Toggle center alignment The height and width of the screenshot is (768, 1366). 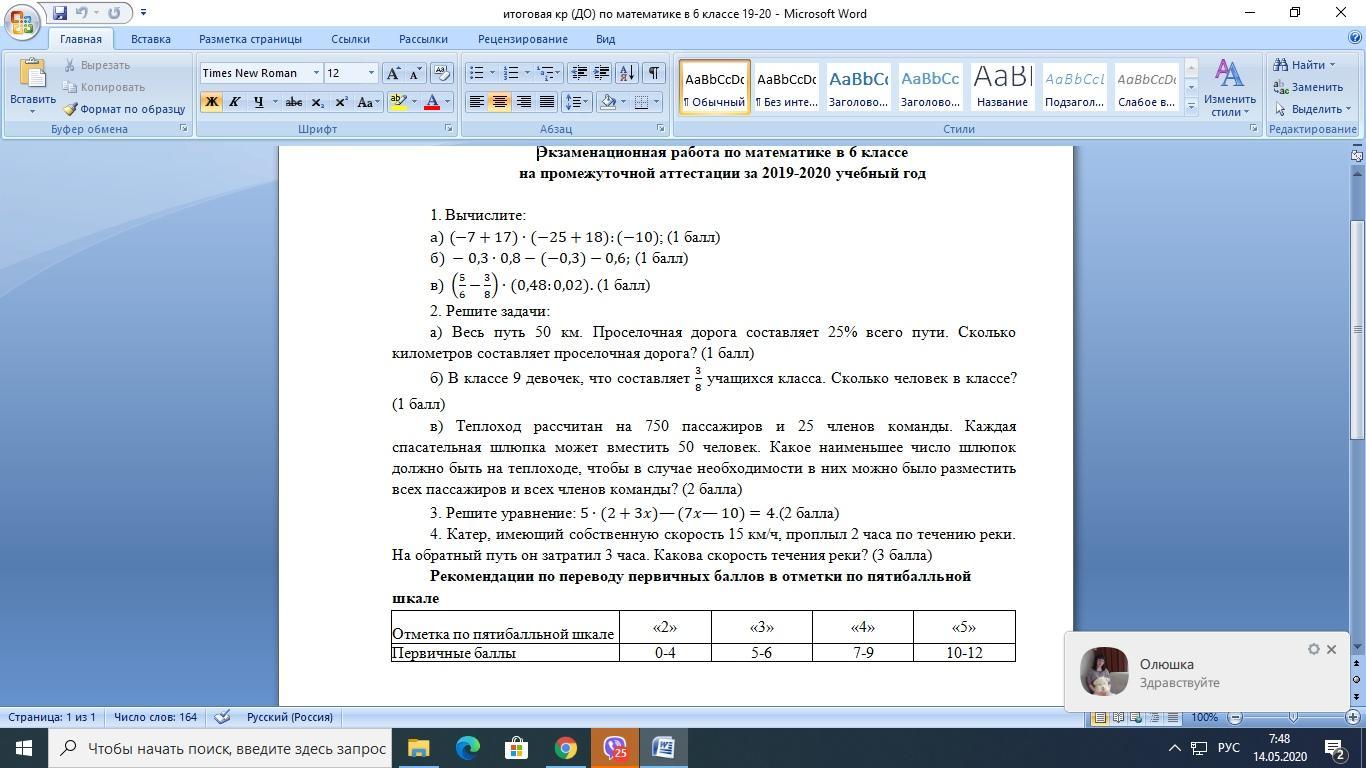click(500, 102)
